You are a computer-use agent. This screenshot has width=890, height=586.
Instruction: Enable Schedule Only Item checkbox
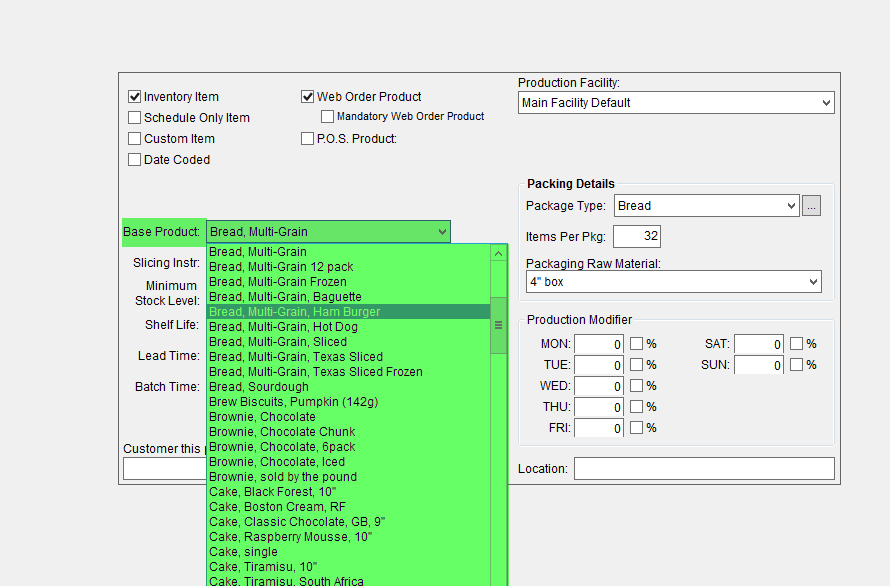(x=135, y=118)
